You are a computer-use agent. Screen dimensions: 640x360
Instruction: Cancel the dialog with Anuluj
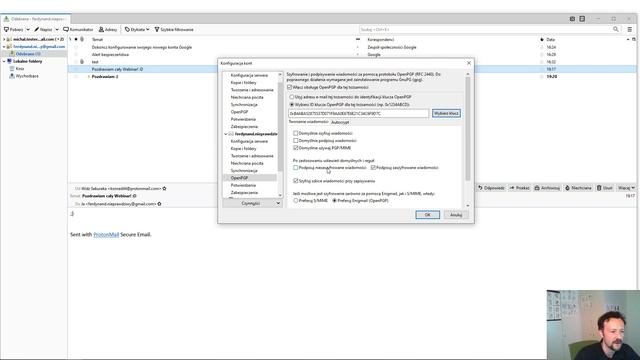456,215
